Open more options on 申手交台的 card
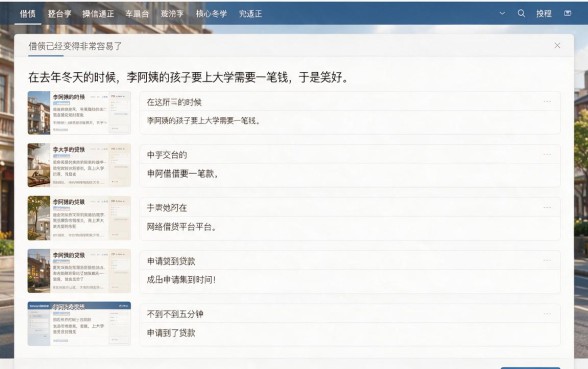The height and width of the screenshot is (369, 588). coord(547,154)
